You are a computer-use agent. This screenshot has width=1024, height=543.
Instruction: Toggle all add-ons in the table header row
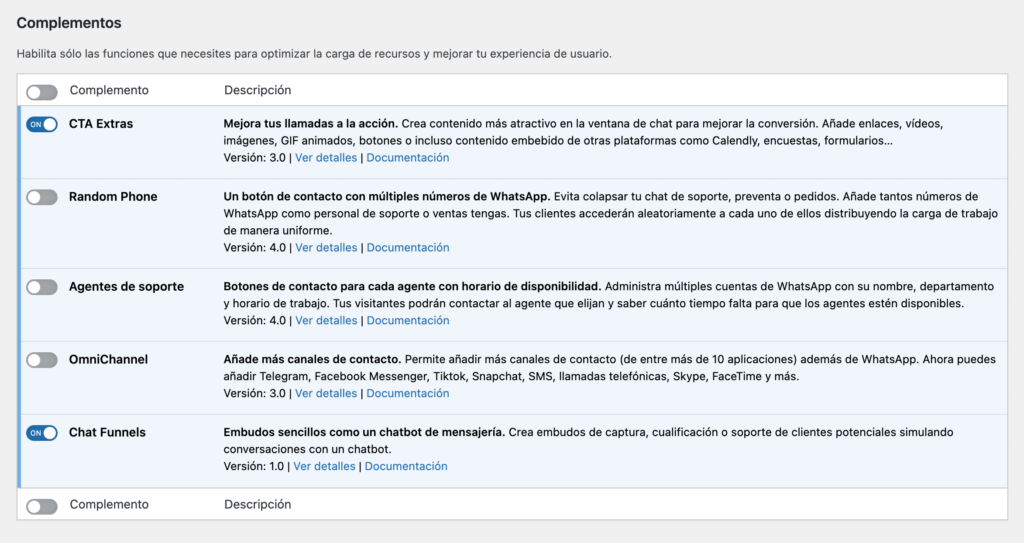pos(42,92)
